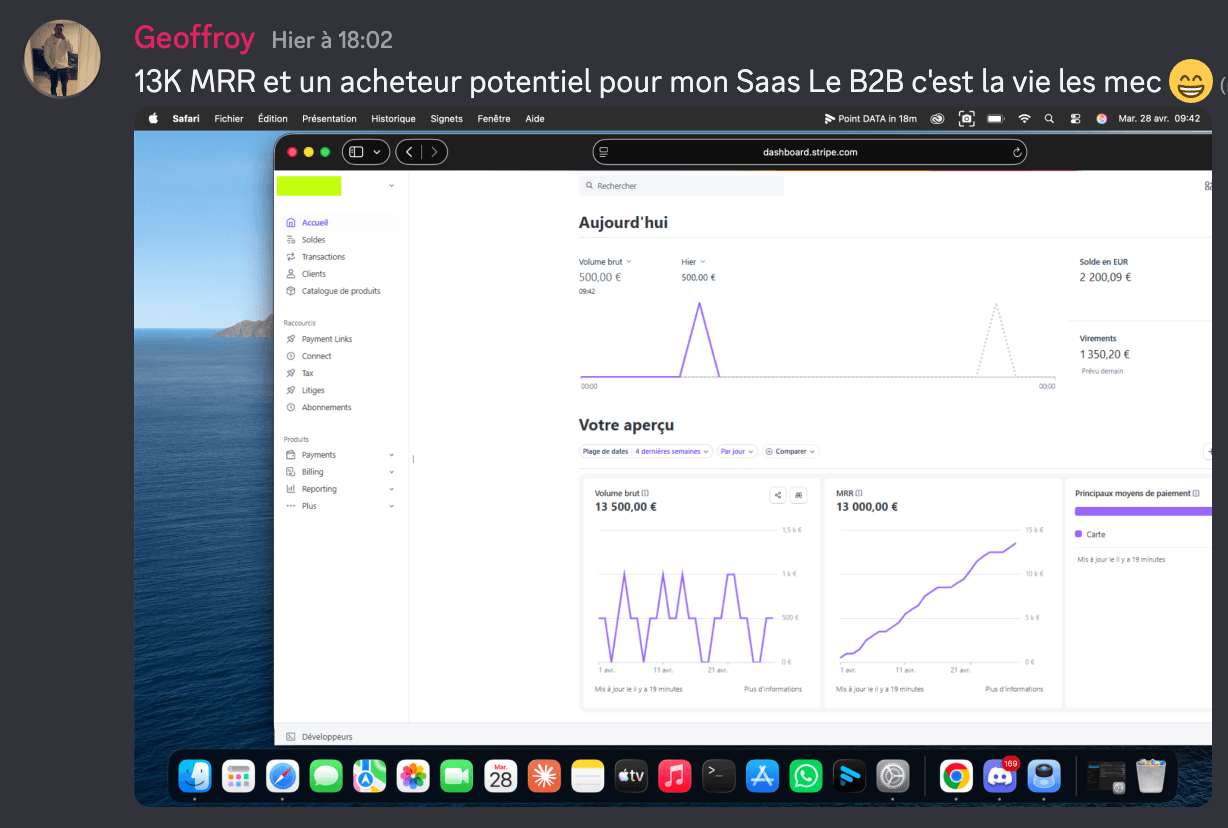Go forward with Safari forward arrow
Screen dimensions: 1228x828
tap(434, 152)
